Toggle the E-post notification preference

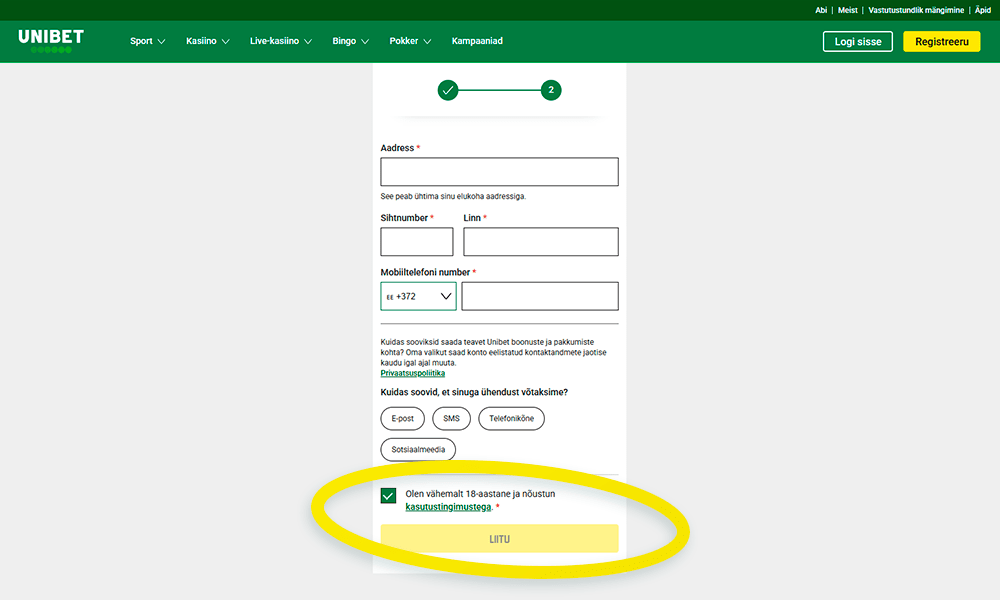(402, 418)
